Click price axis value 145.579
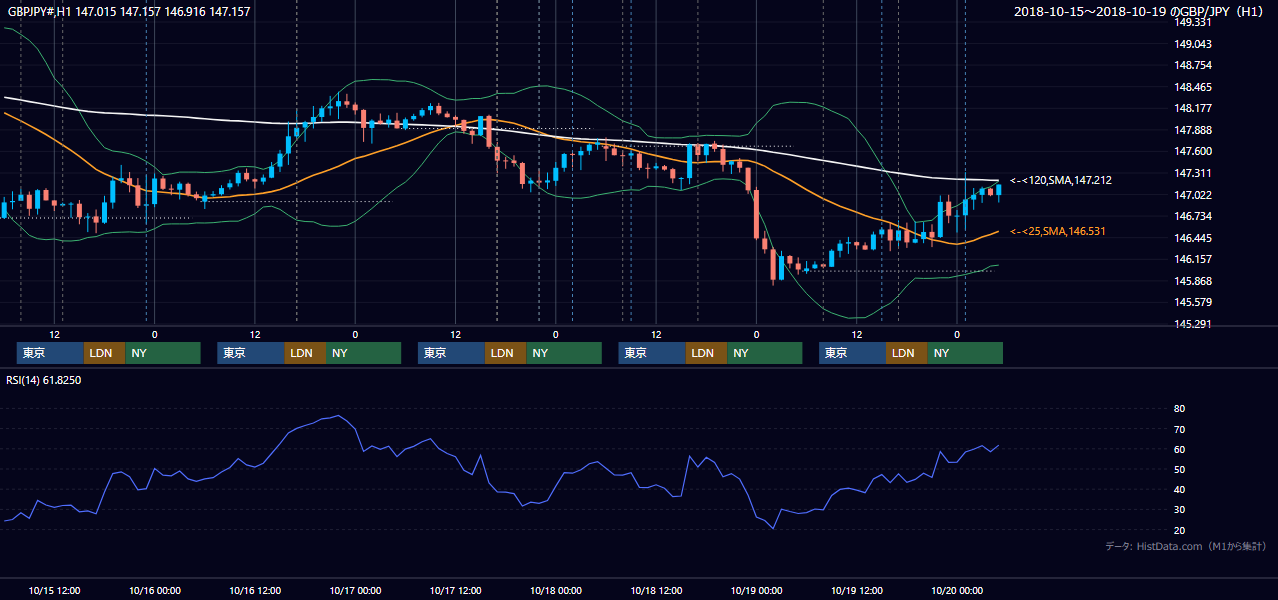The width and height of the screenshot is (1278, 600). pyautogui.click(x=1193, y=303)
